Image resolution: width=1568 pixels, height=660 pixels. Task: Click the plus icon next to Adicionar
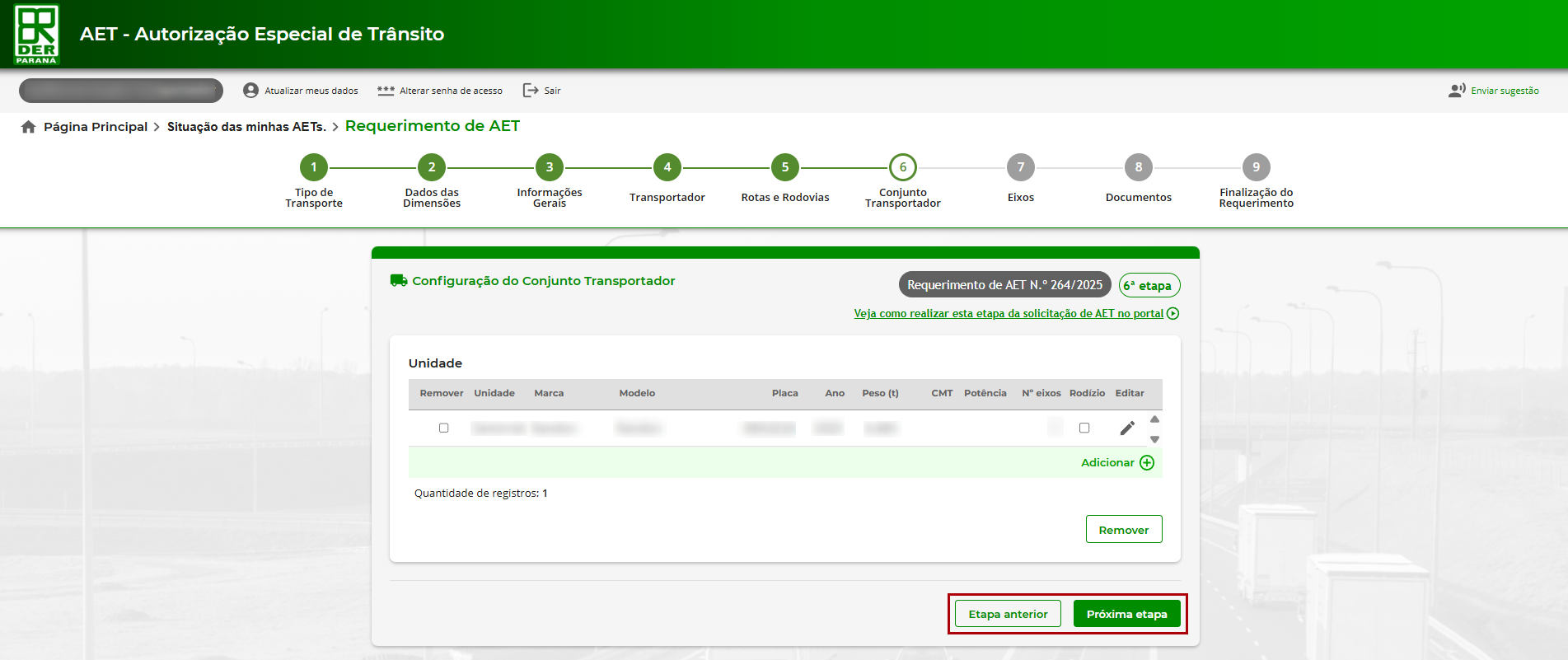(x=1147, y=463)
